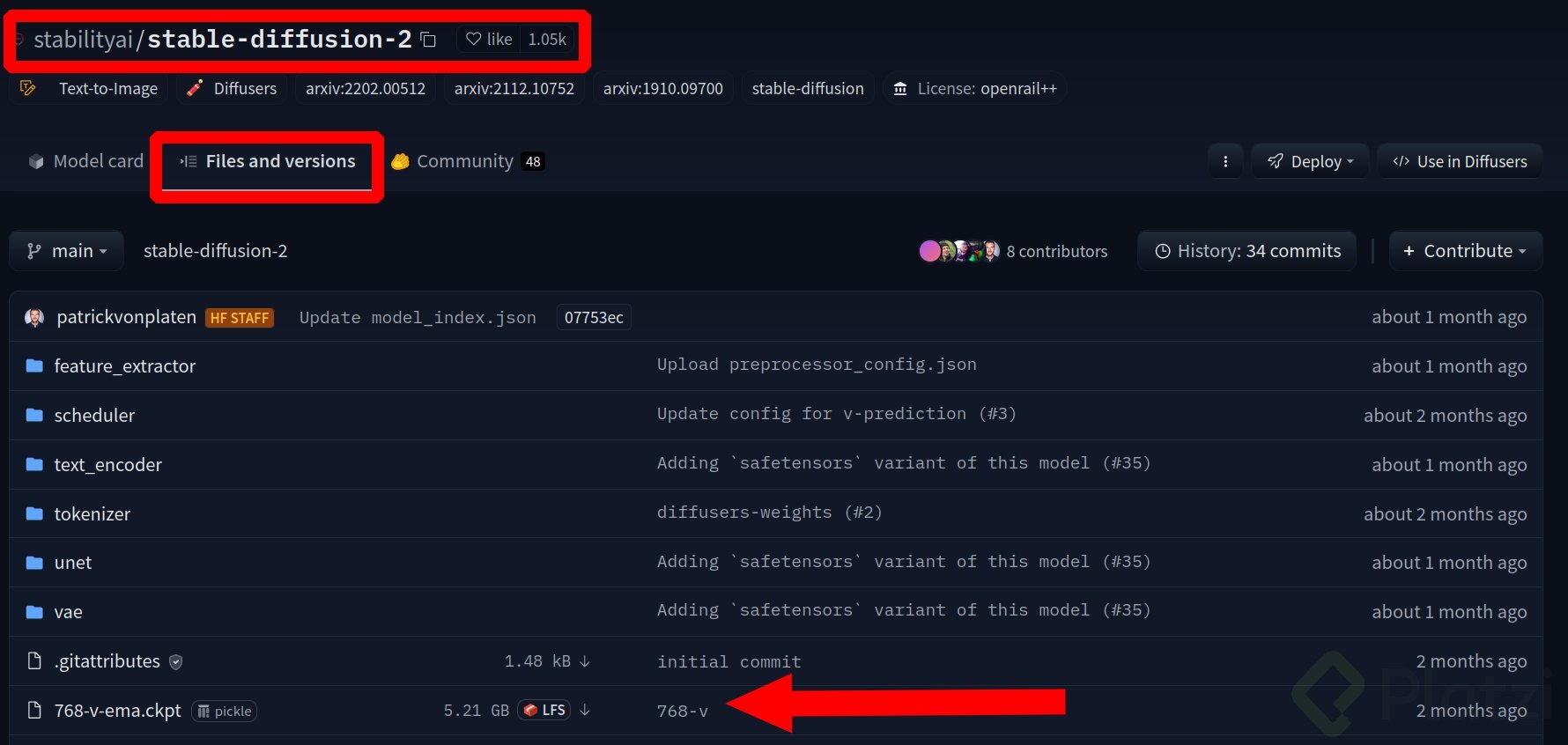Open commit hash 07753ec
This screenshot has width=1568, height=745.
pos(594,318)
